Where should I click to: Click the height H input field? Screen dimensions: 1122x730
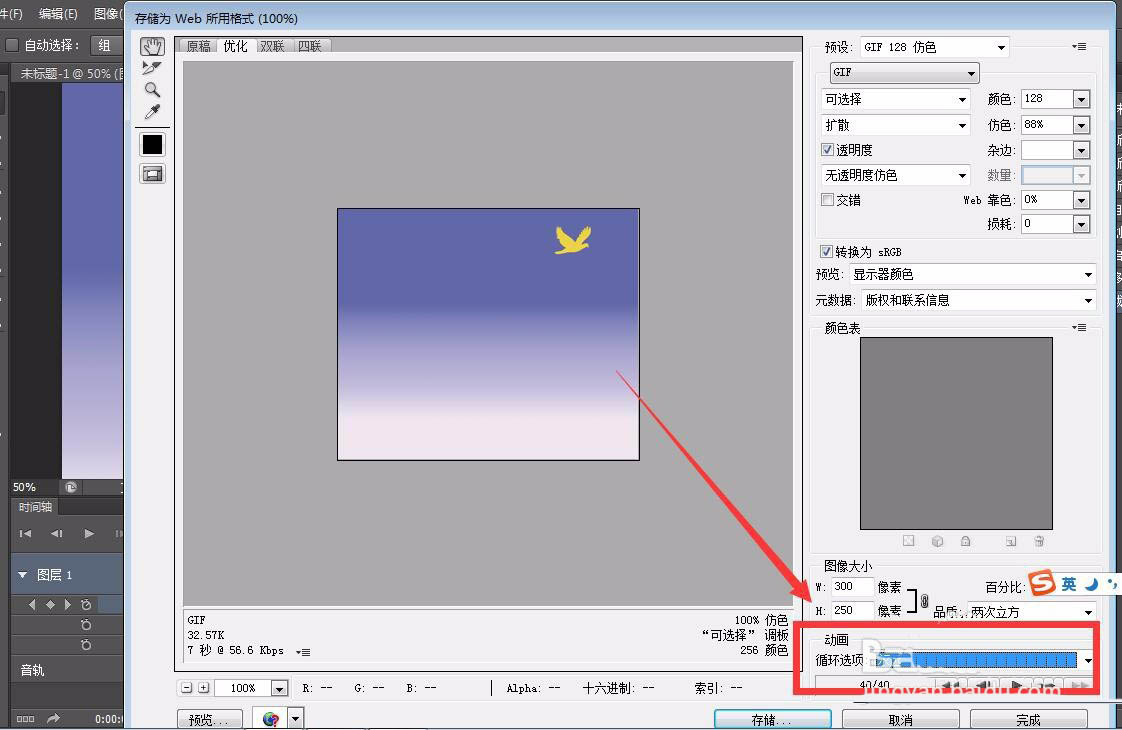(x=852, y=610)
